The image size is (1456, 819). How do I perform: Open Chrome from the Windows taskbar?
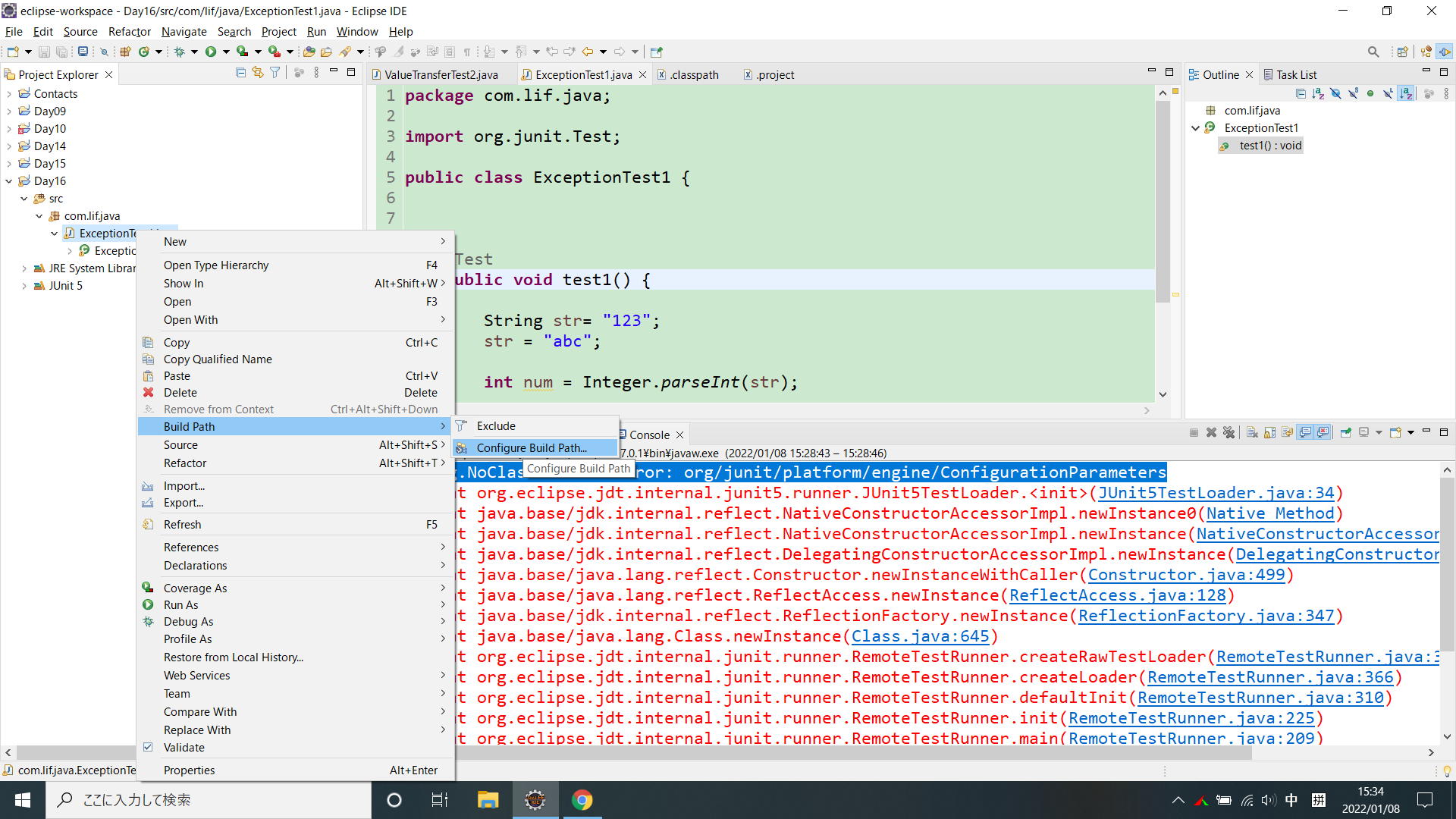tap(582, 800)
